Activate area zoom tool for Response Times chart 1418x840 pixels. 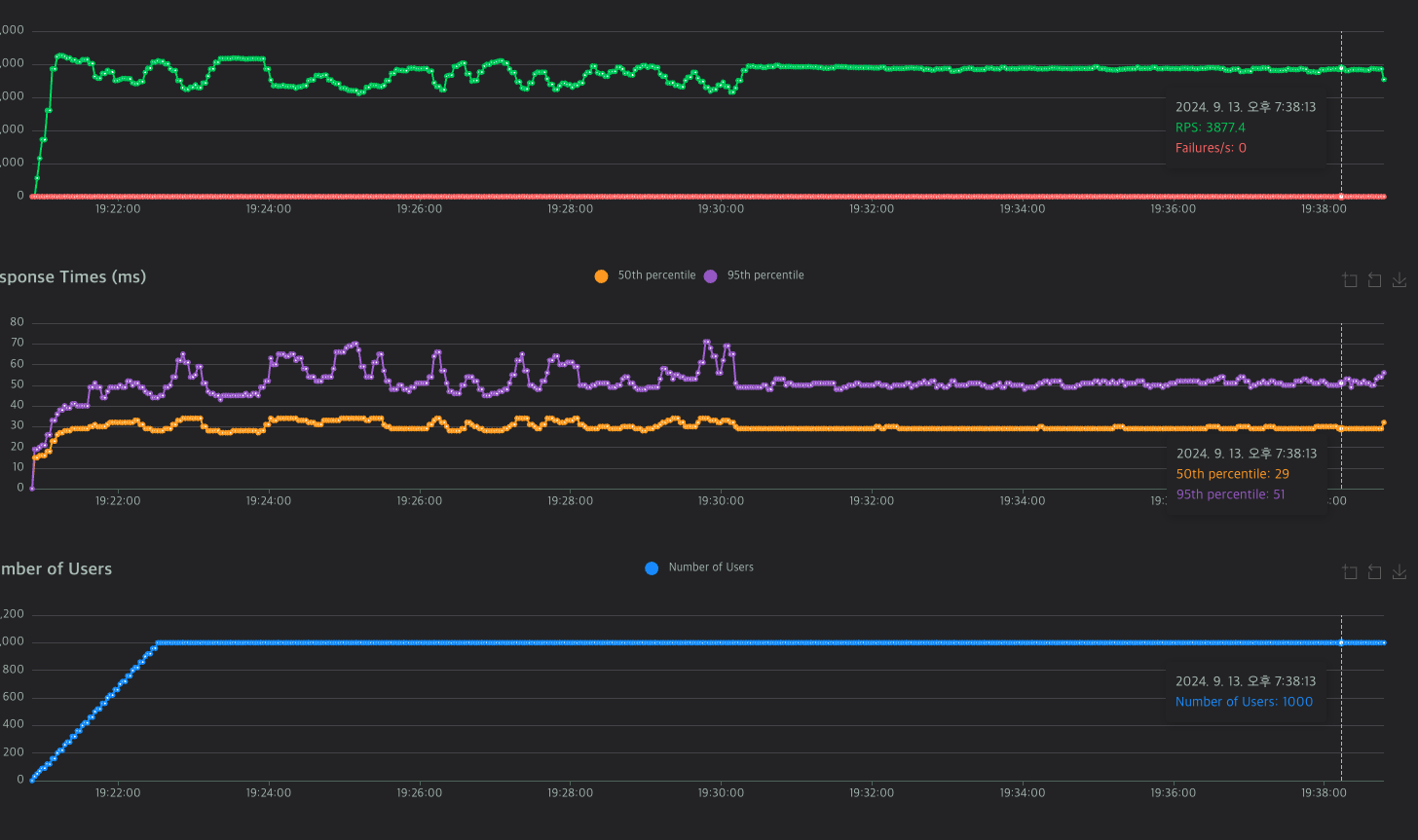1350,280
